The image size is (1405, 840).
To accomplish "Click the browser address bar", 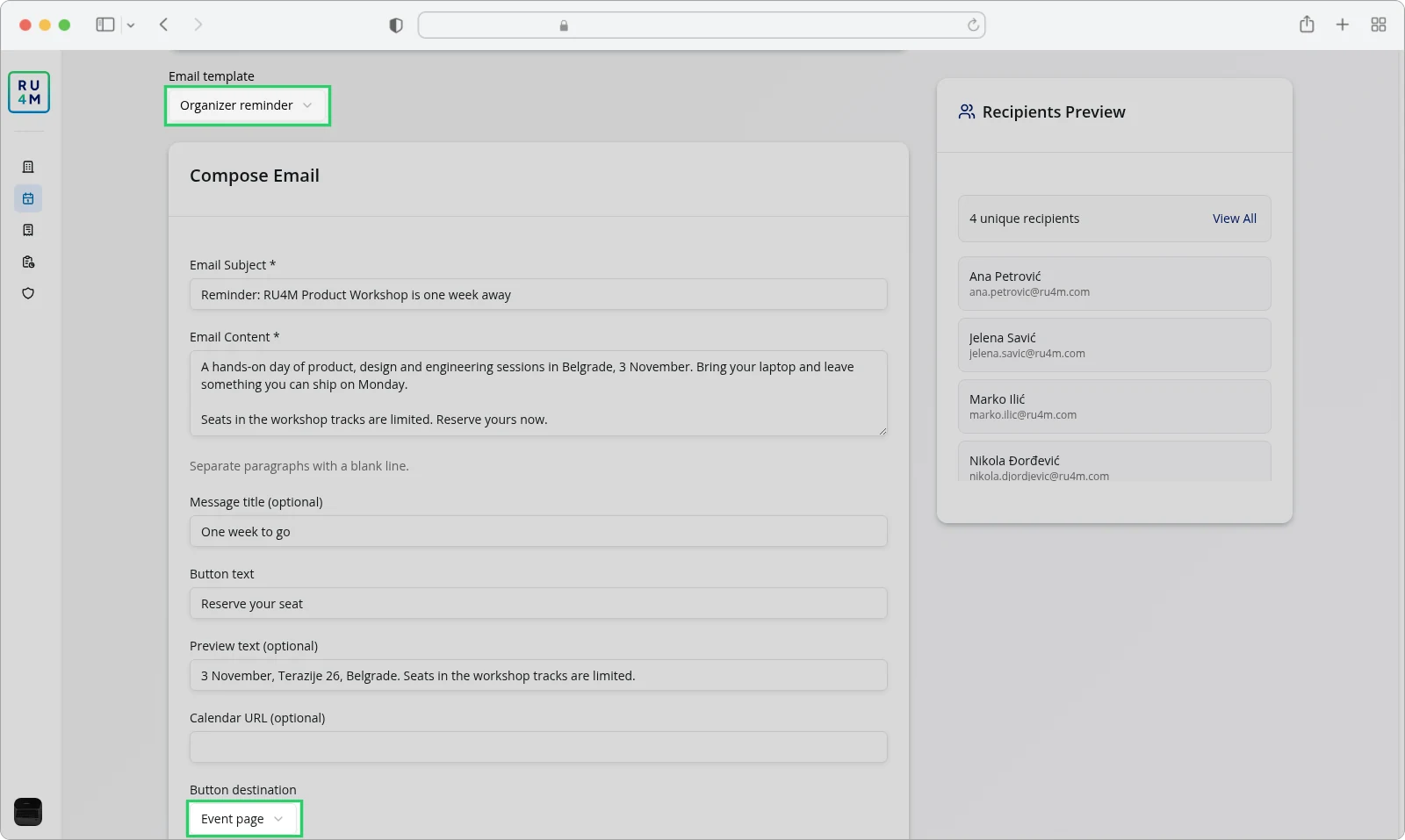I will (702, 25).
